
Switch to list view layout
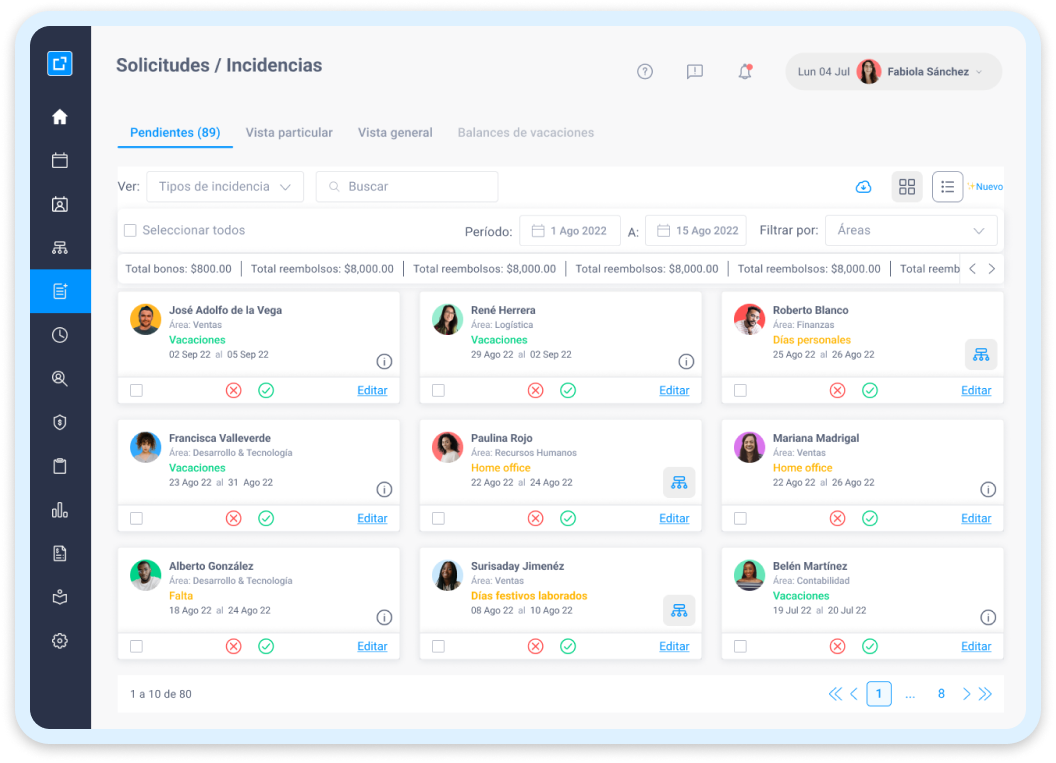[x=948, y=187]
